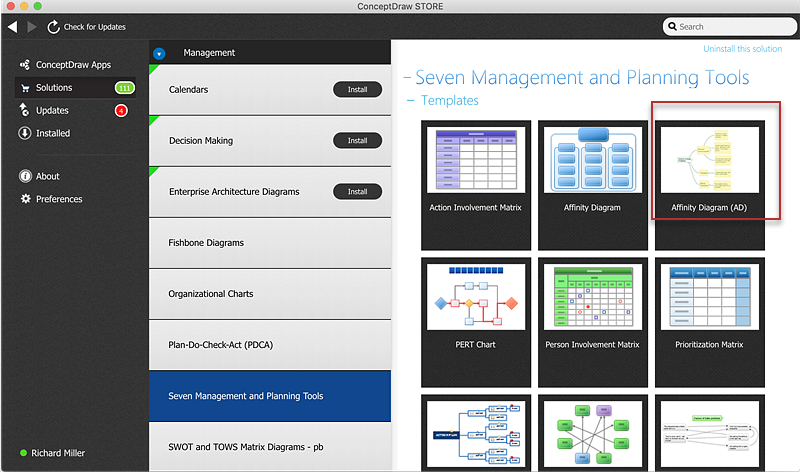Click the magnifier icon in search
The height and width of the screenshot is (472, 800).
click(x=672, y=27)
